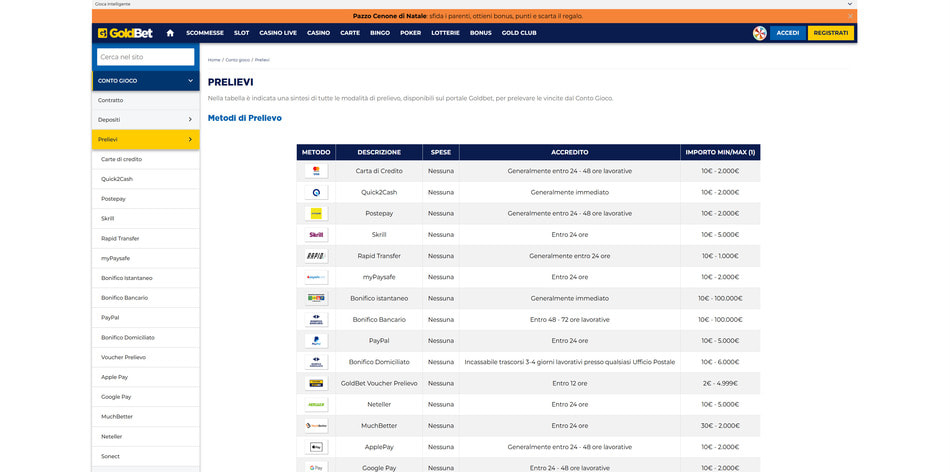Click the myPaysafe logo in table
This screenshot has height=472, width=950.
(x=316, y=277)
